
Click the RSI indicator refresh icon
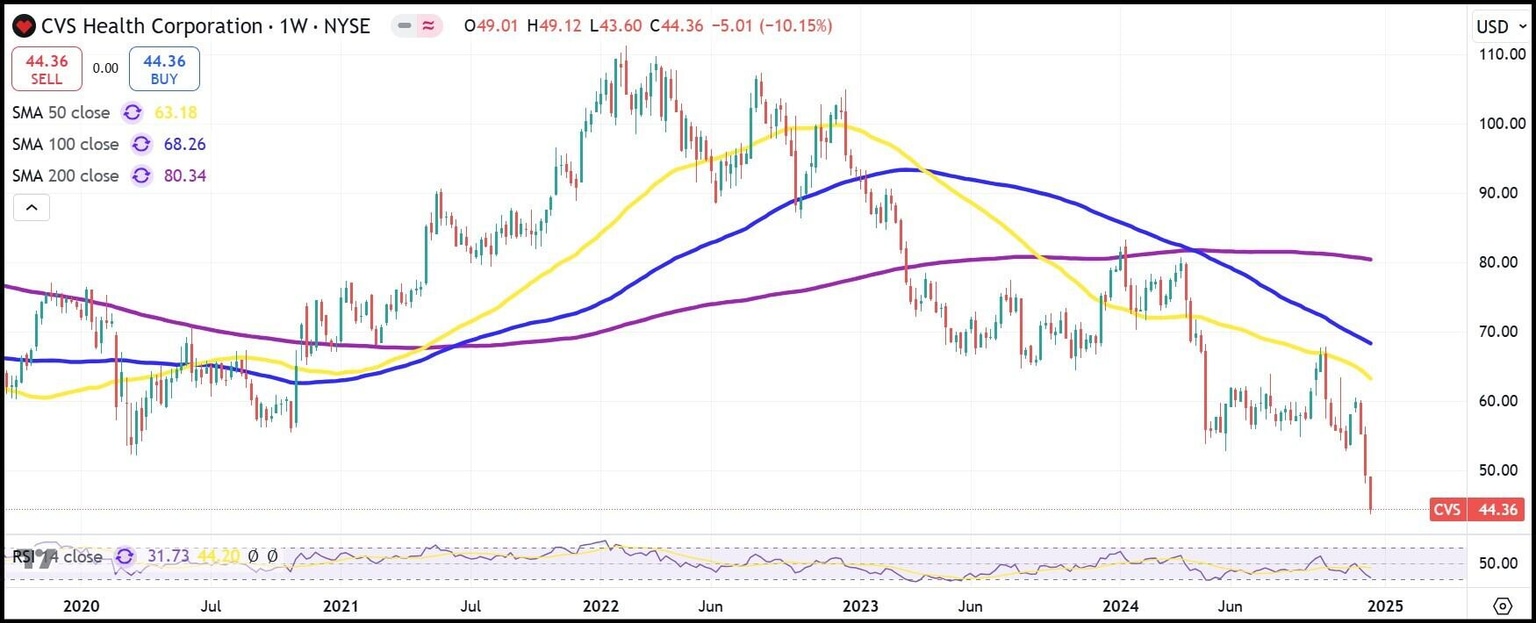[124, 556]
